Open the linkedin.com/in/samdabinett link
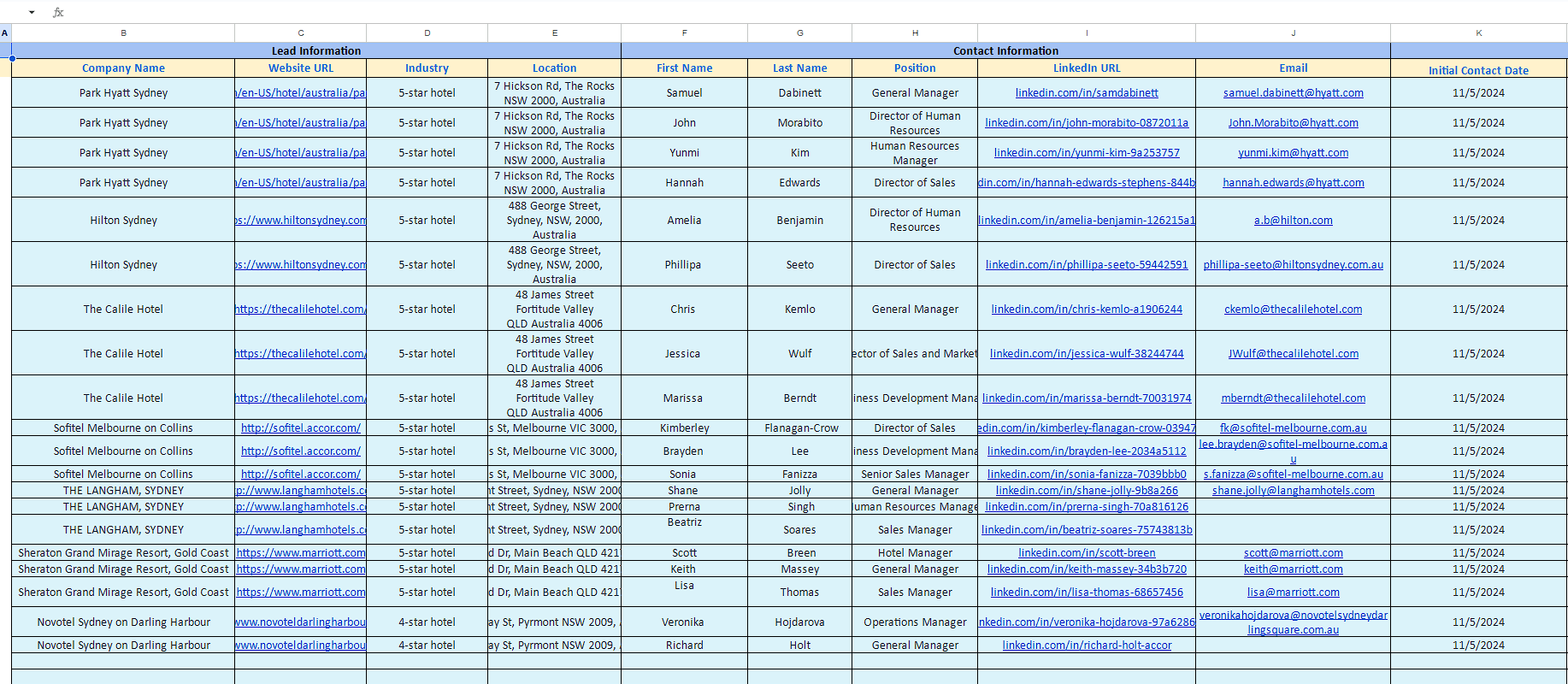This screenshot has height=684, width=1568. click(x=1087, y=93)
